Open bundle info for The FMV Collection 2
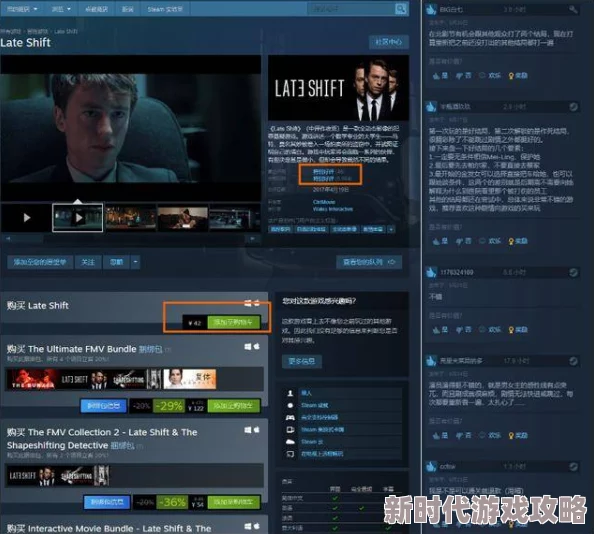Viewport: 594px width, 534px height. (x=107, y=502)
